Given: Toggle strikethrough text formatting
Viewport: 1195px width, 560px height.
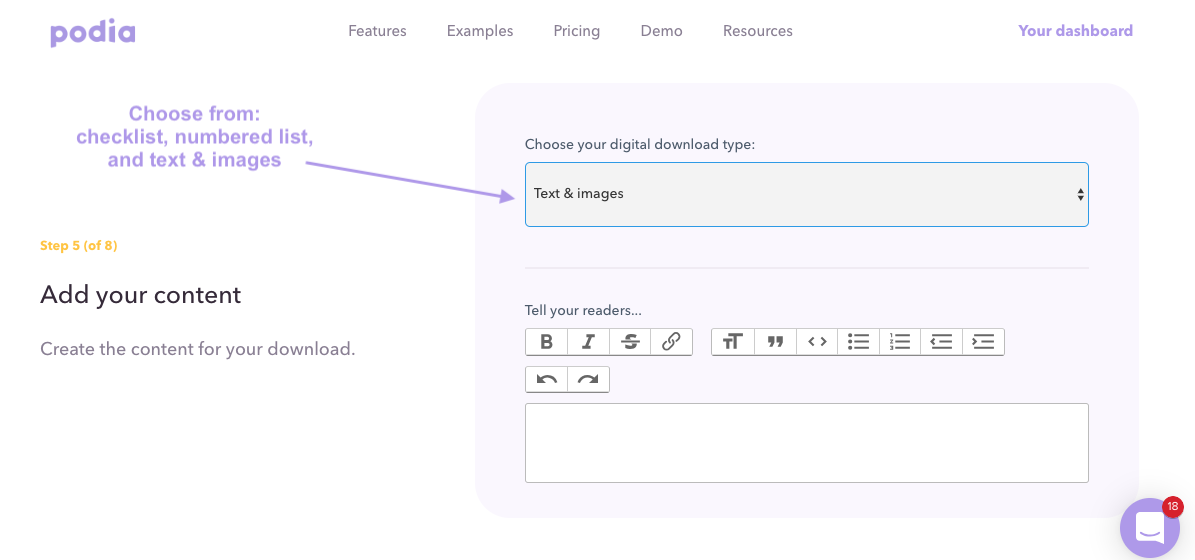Looking at the screenshot, I should 630,342.
